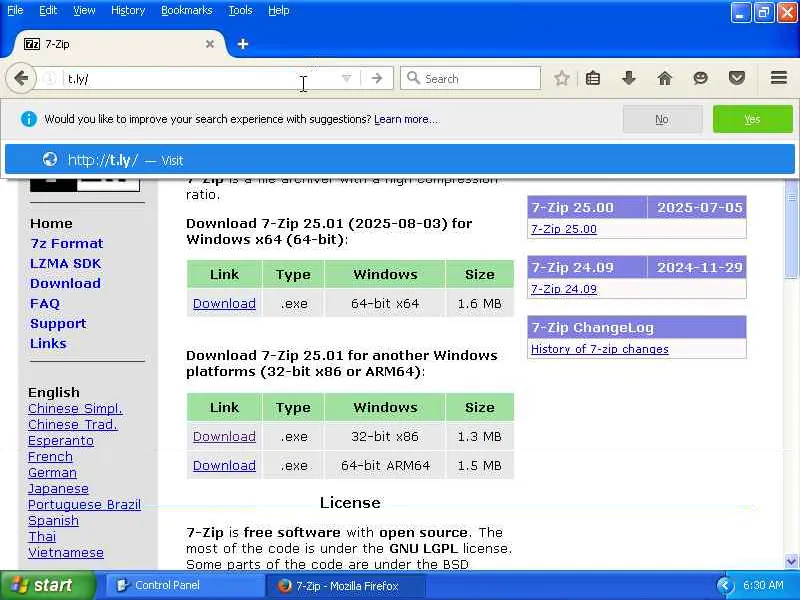Viewport: 800px width, 600px height.
Task: Open History of 7-zip changes link
Action: pos(599,349)
